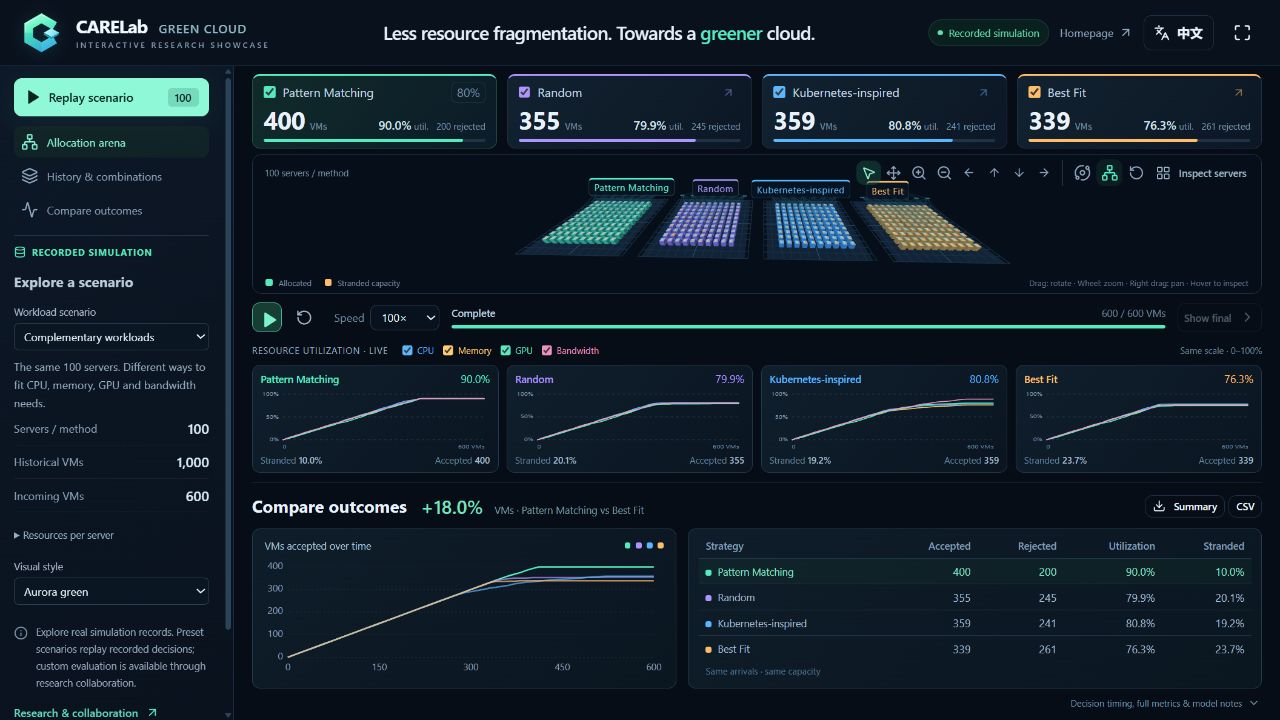Screen dimensions: 1280x720
Task: Expand Resources per server
Action: [x=64, y=535]
